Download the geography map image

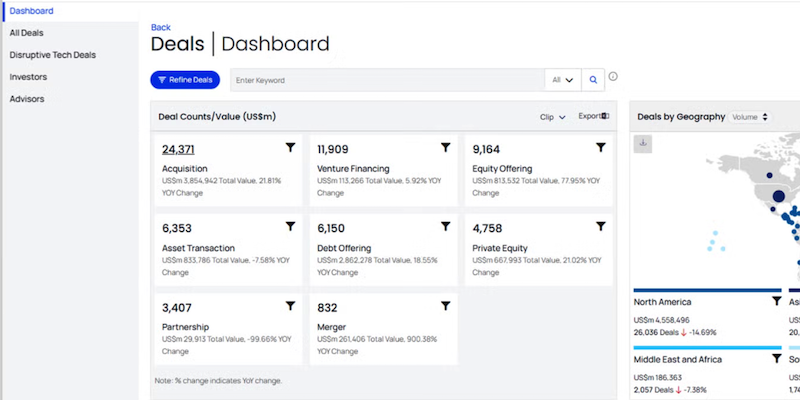(643, 143)
